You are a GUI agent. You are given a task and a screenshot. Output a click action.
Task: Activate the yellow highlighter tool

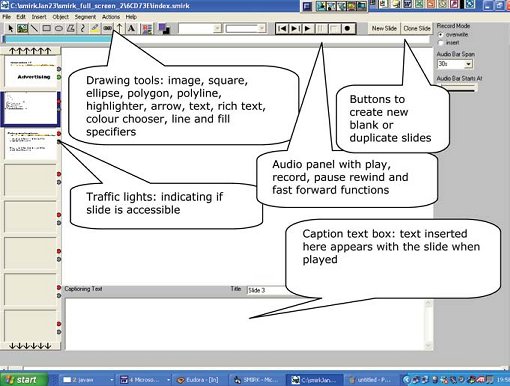(x=95, y=29)
